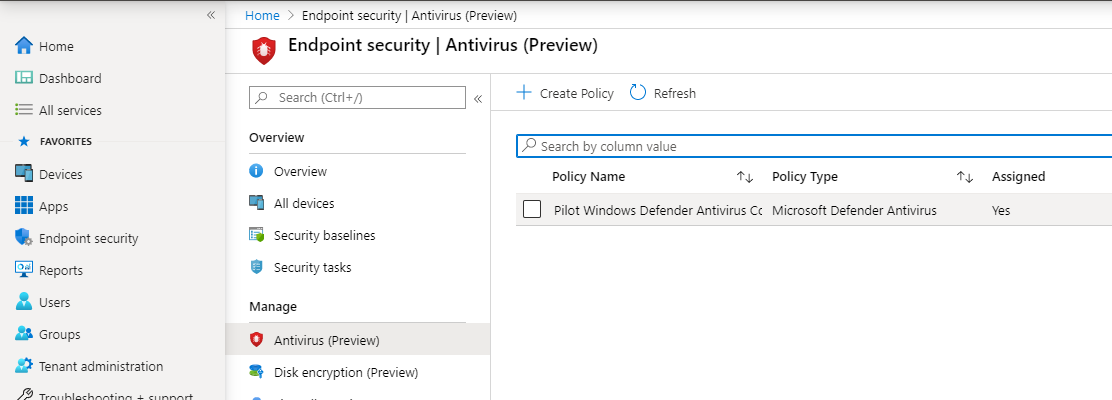Collapse the Endpoint security menu panel
The image size is (1112, 400).
click(478, 98)
